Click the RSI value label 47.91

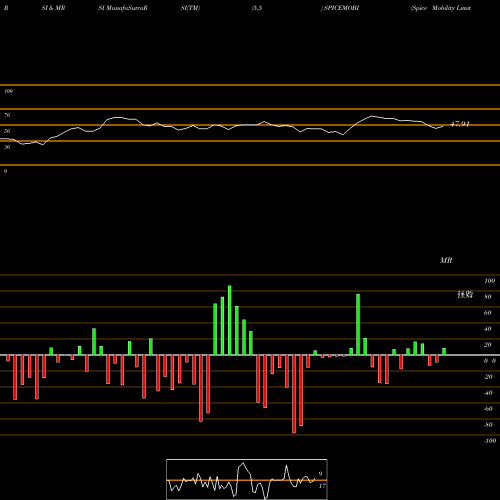460,124
